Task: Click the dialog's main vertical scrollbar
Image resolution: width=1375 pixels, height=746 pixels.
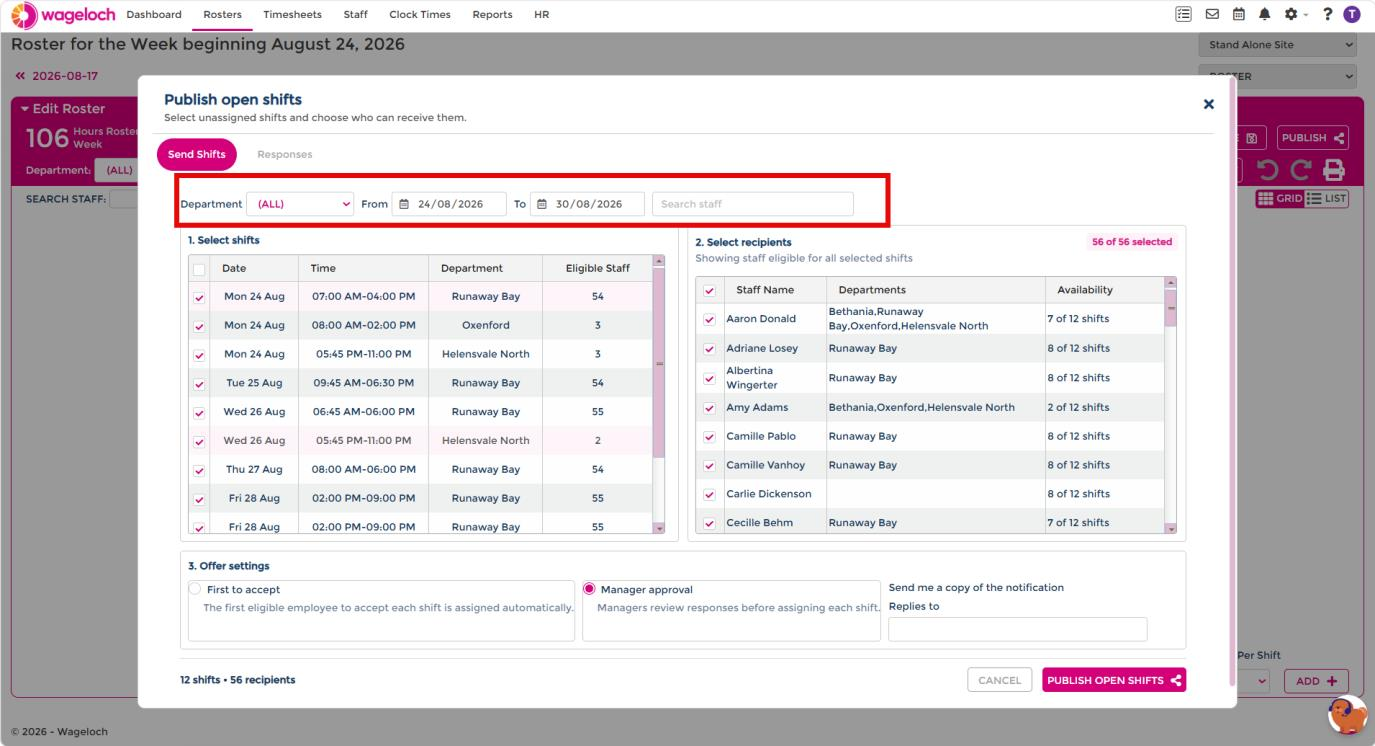Action: [x=1232, y=380]
